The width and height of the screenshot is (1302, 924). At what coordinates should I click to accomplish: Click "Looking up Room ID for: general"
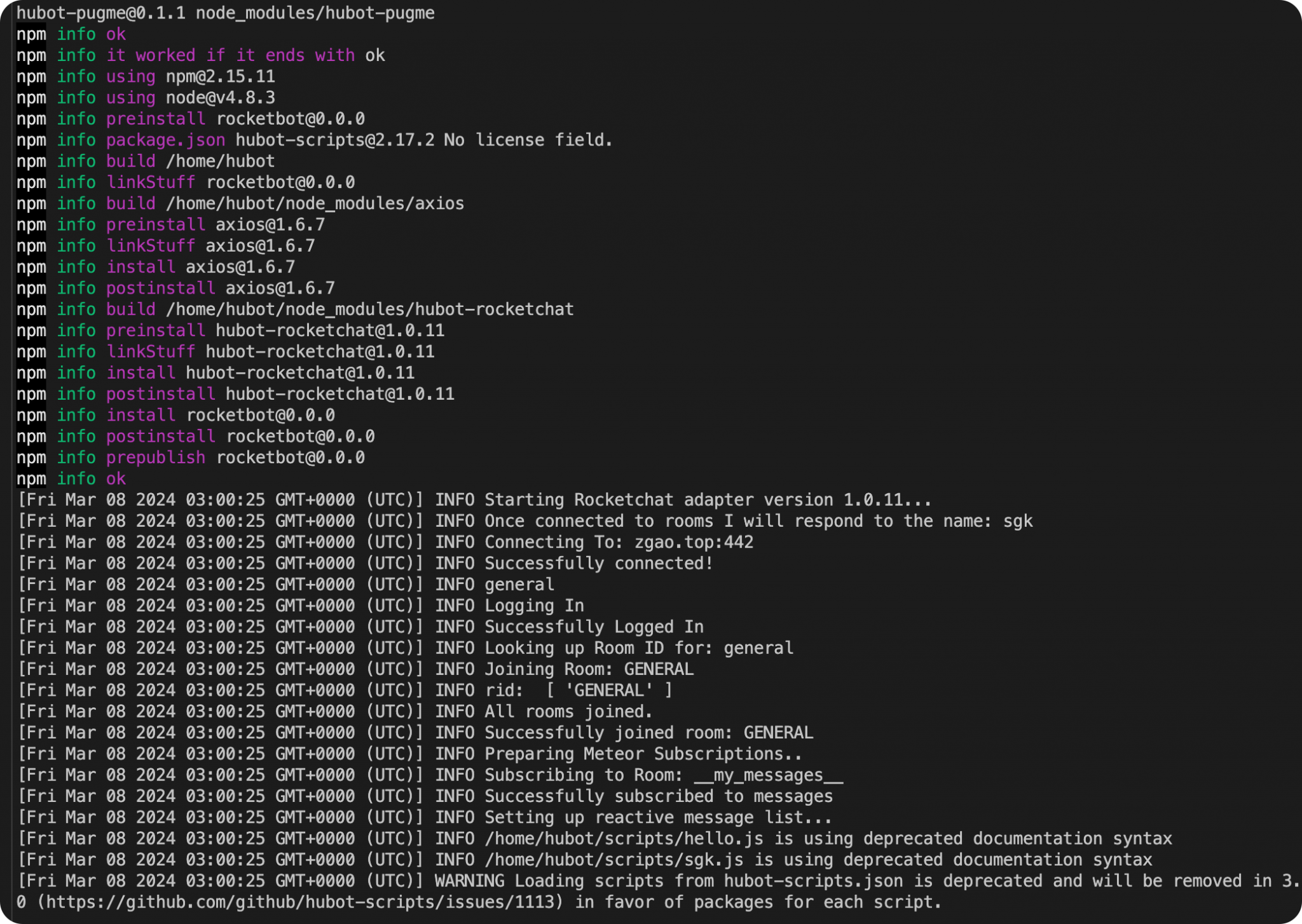tap(638, 648)
